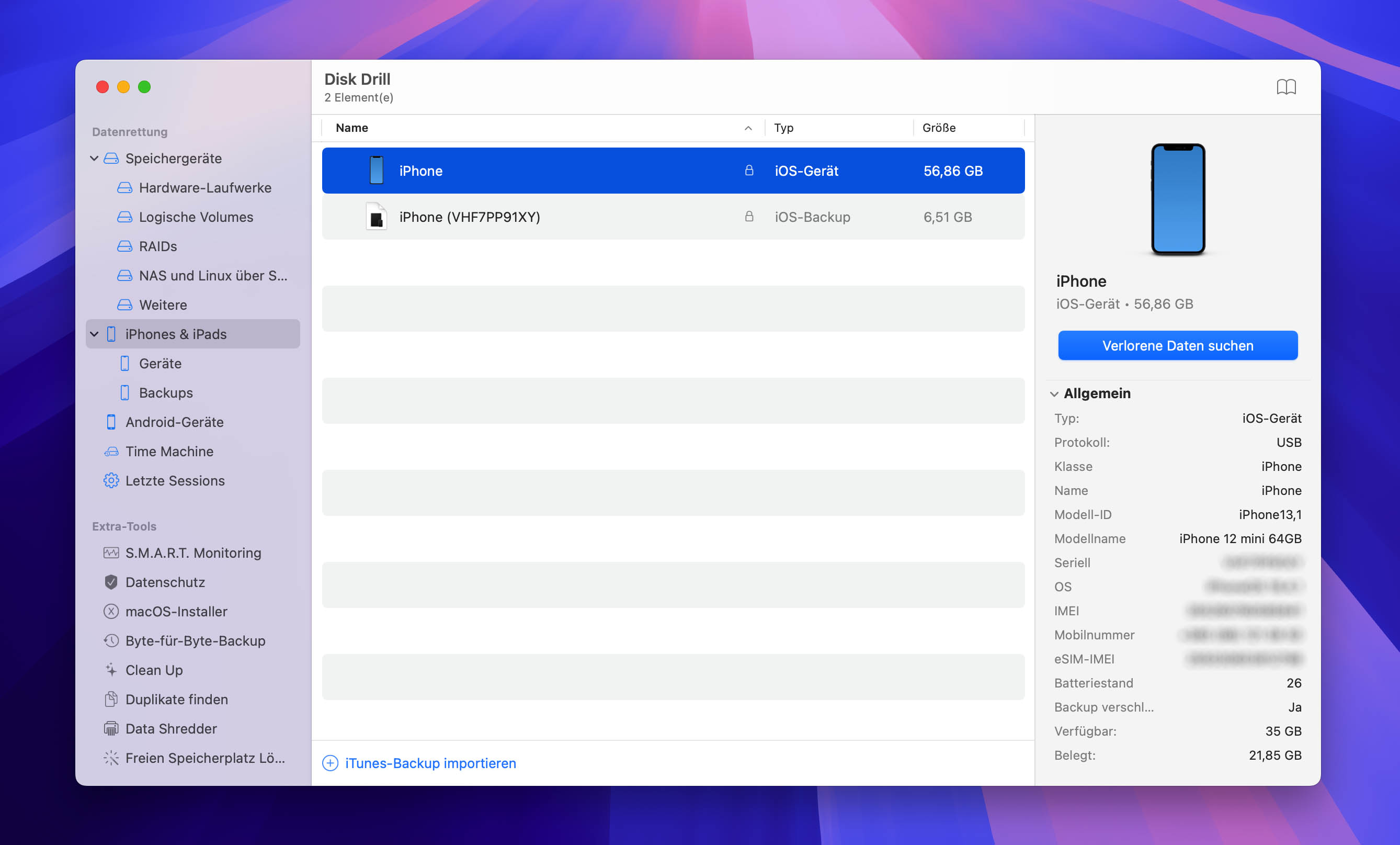Viewport: 1400px width, 845px height.
Task: Click the Hardware-Laufwerke drive icon
Action: click(124, 188)
